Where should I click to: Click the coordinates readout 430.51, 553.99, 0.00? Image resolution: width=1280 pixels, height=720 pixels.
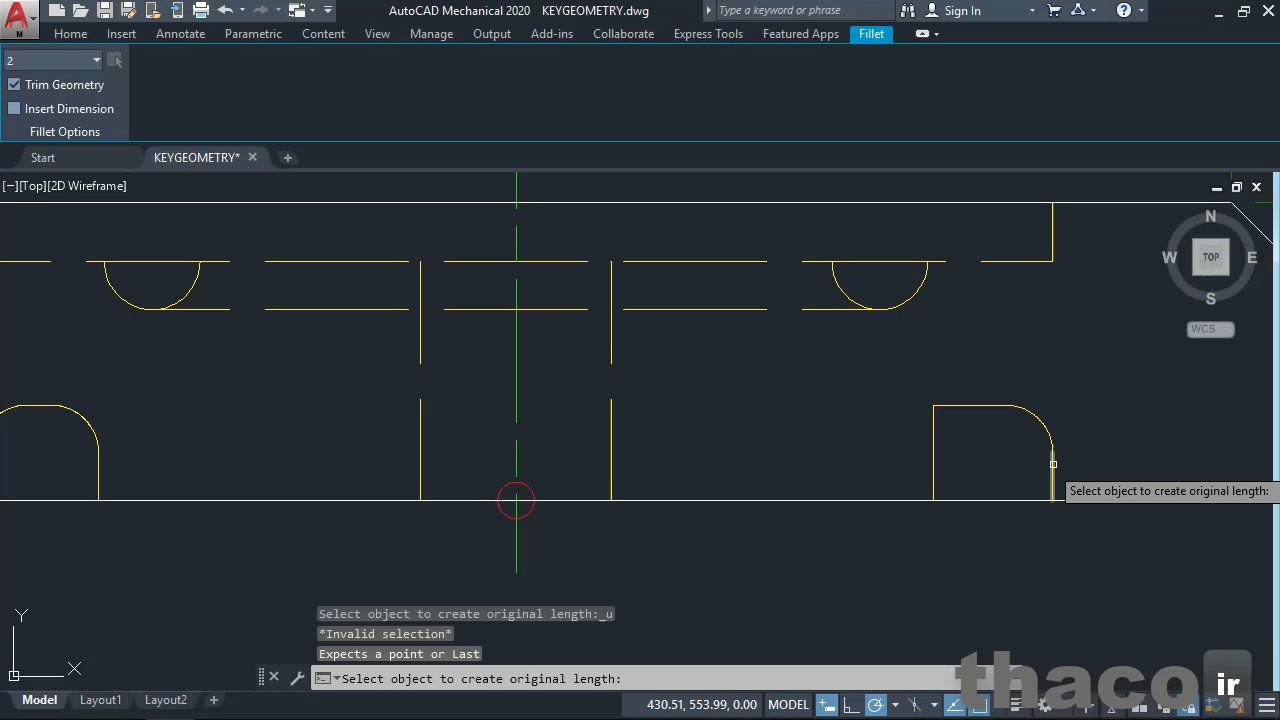[x=702, y=705]
